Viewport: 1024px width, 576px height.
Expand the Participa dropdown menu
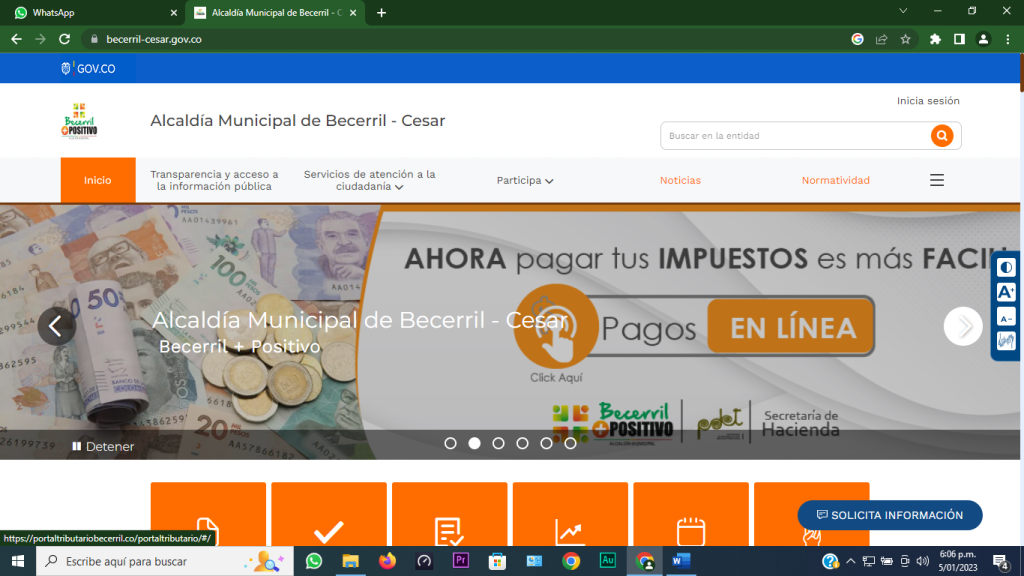pyautogui.click(x=525, y=180)
